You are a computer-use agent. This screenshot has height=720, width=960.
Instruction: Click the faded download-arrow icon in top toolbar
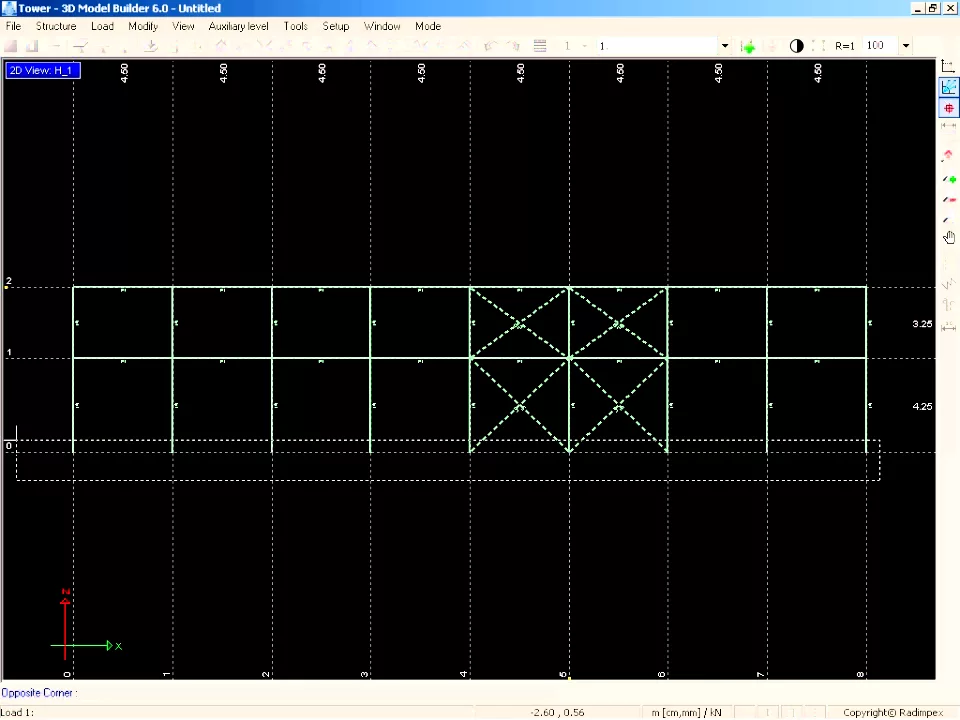coord(151,46)
